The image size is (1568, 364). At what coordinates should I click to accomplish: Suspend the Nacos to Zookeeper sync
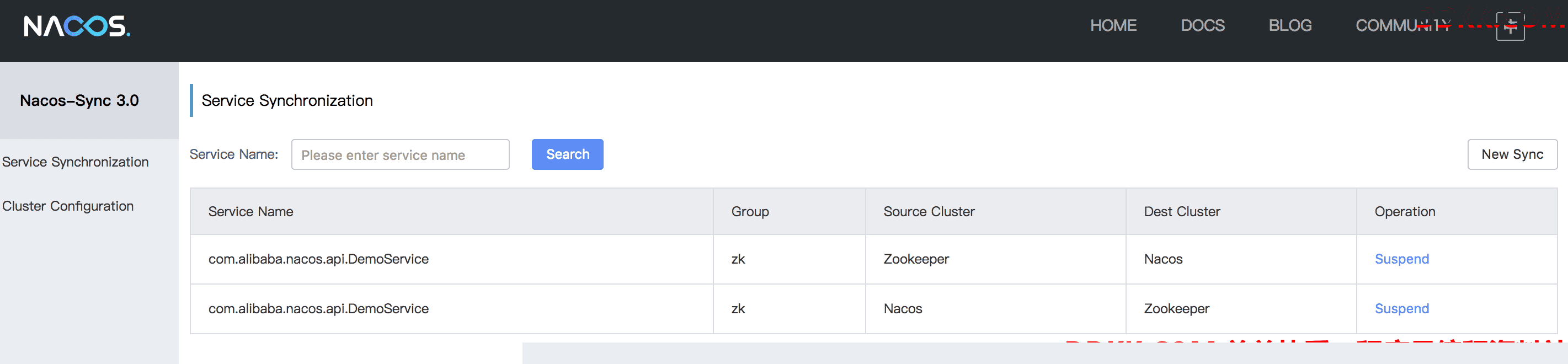1401,309
